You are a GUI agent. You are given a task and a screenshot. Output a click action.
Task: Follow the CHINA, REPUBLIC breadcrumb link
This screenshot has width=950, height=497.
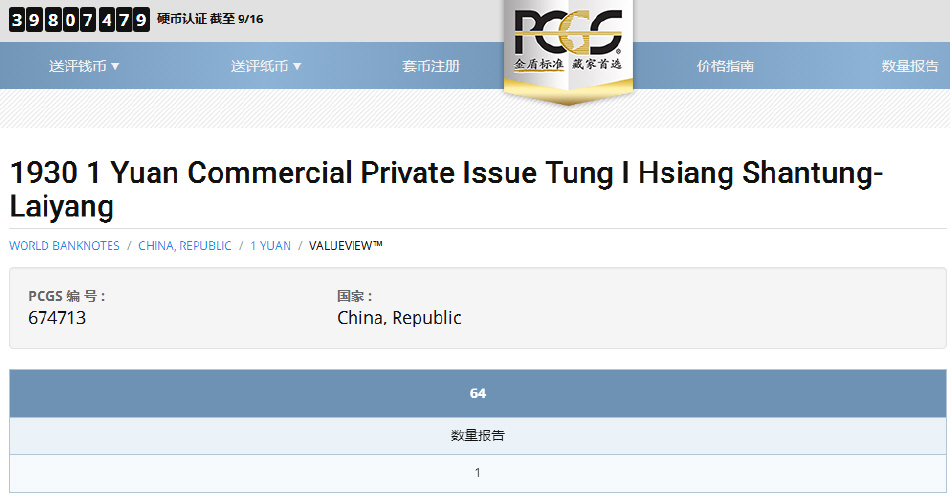click(x=185, y=245)
